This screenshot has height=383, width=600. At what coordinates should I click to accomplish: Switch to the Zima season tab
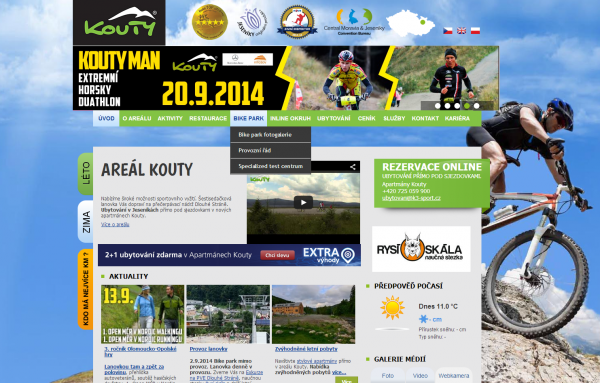(86, 222)
